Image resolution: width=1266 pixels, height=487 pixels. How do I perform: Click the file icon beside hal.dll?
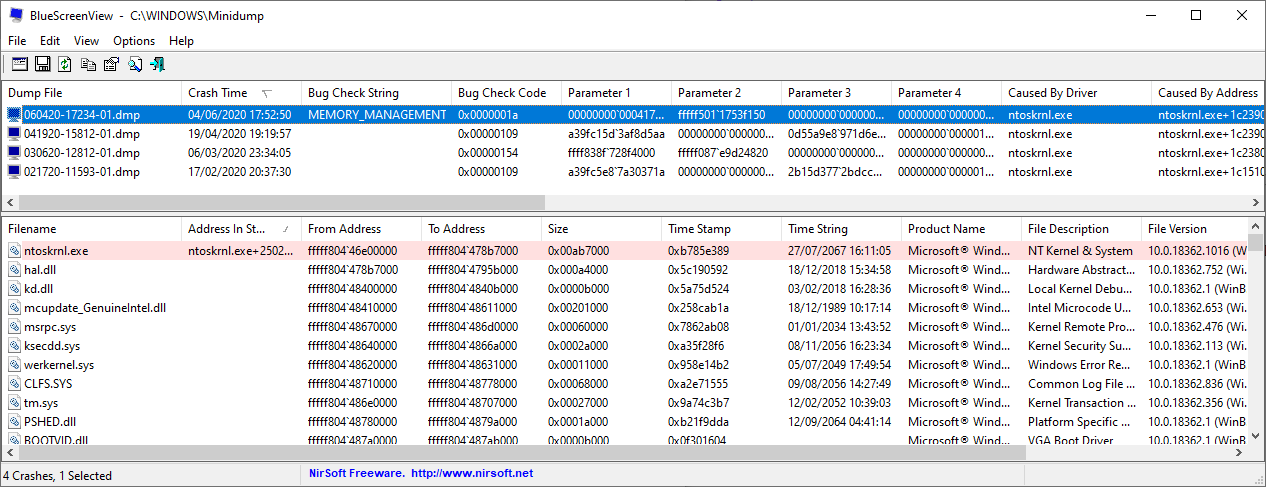pyautogui.click(x=14, y=270)
